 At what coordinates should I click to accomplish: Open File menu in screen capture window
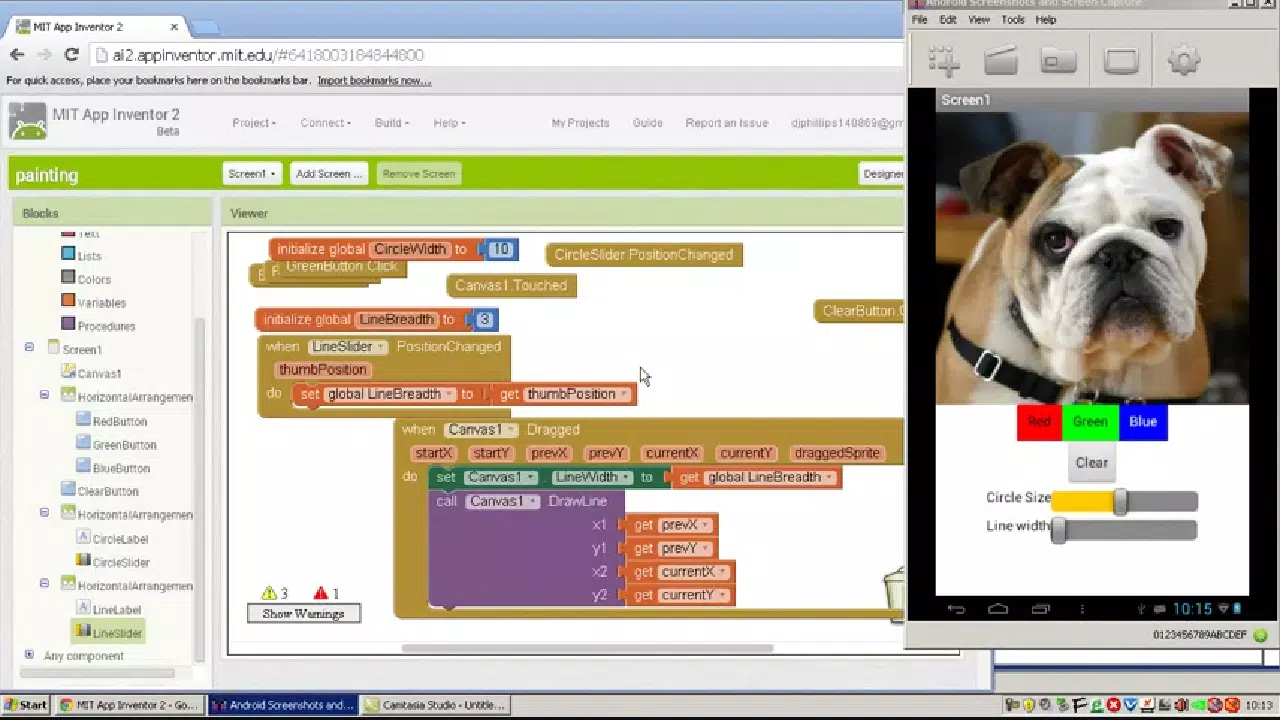[x=920, y=20]
